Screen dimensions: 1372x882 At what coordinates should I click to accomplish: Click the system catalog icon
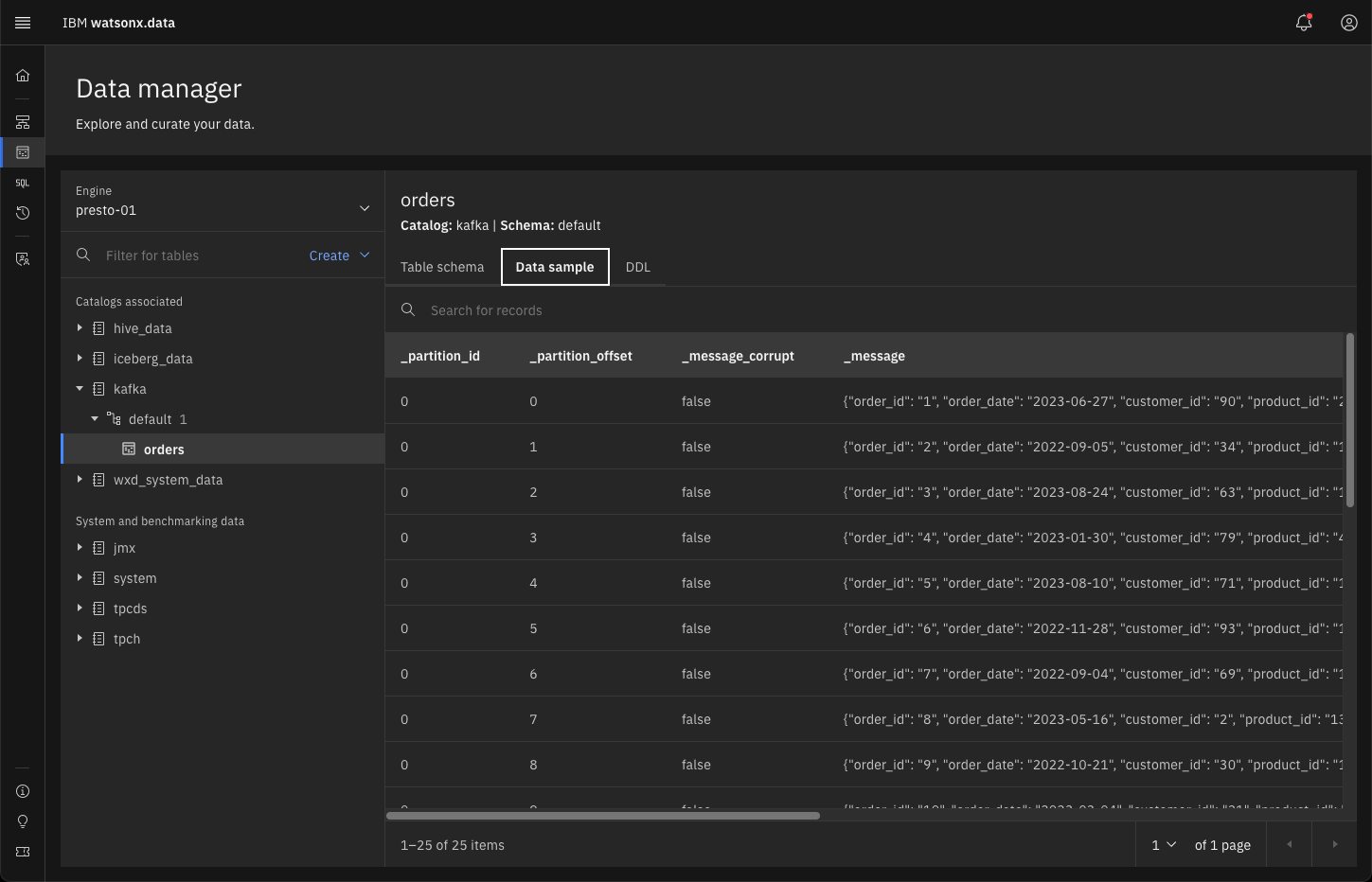98,578
